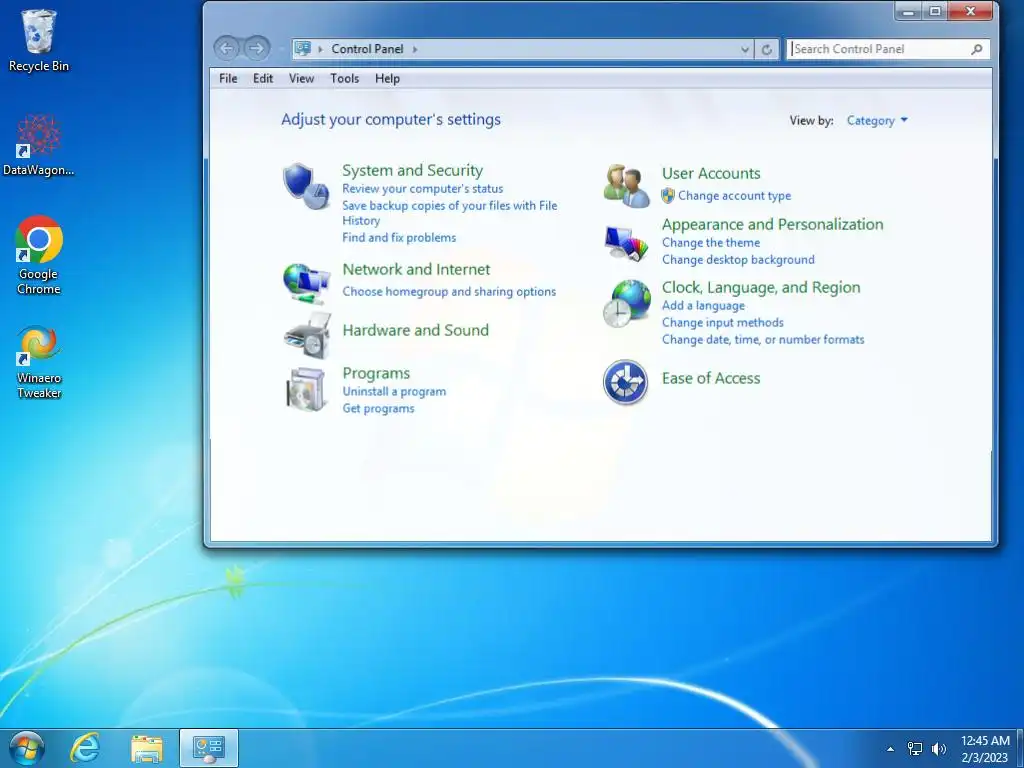Select the Google Chrome desktop shortcut
This screenshot has height=768, width=1024.
pos(39,255)
